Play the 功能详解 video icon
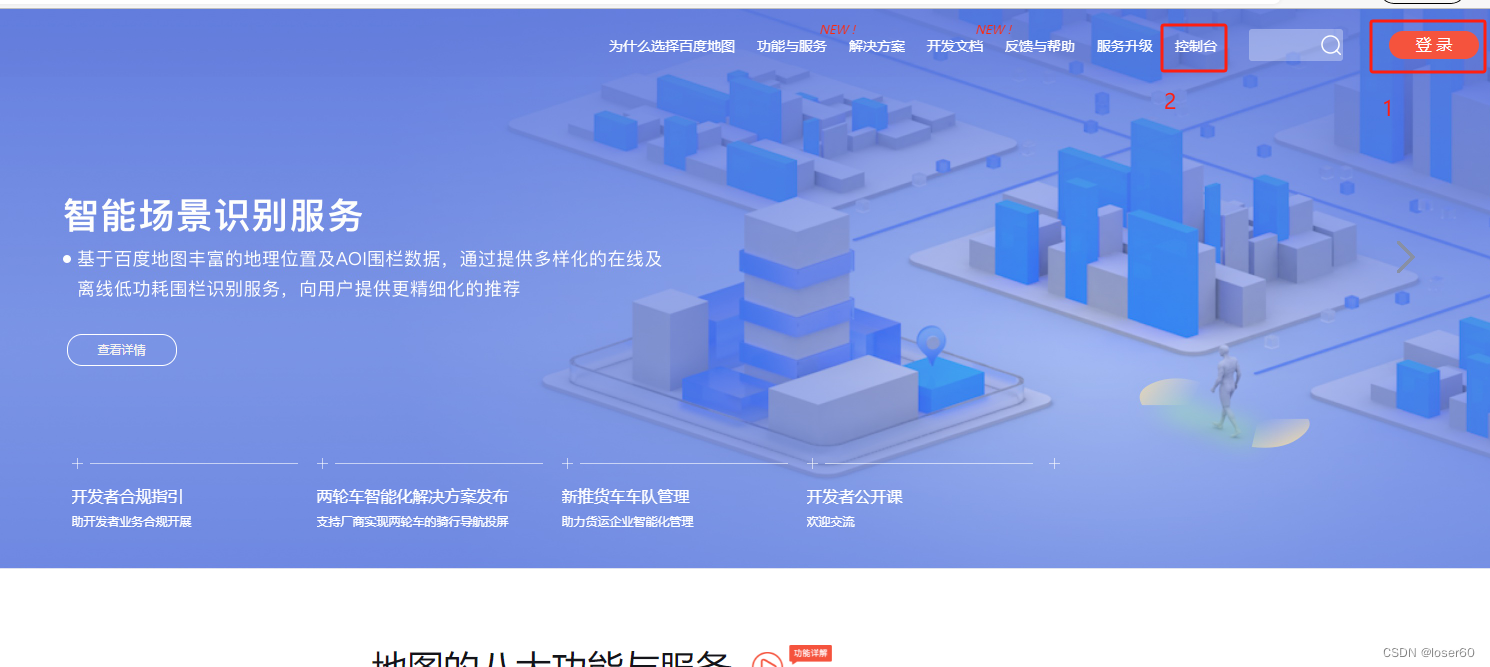Viewport: 1490px width, 667px height. tap(768, 661)
